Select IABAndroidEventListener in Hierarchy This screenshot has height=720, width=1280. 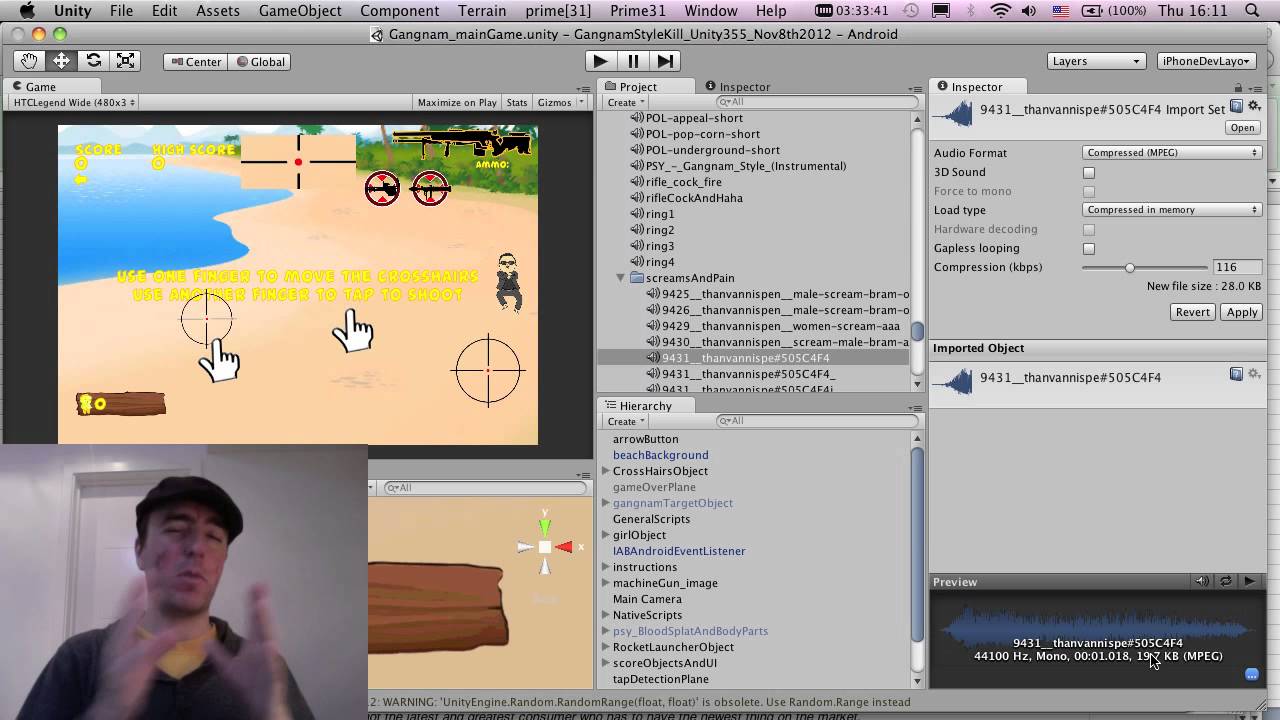pos(679,551)
